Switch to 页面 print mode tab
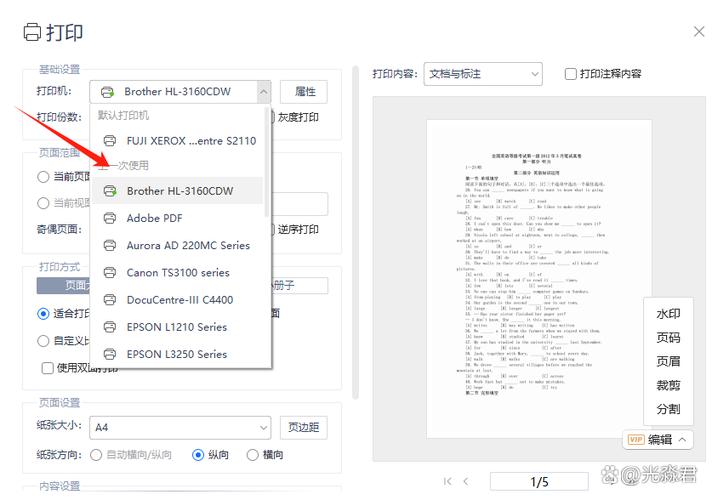This screenshot has width=712, height=500. pyautogui.click(x=64, y=285)
